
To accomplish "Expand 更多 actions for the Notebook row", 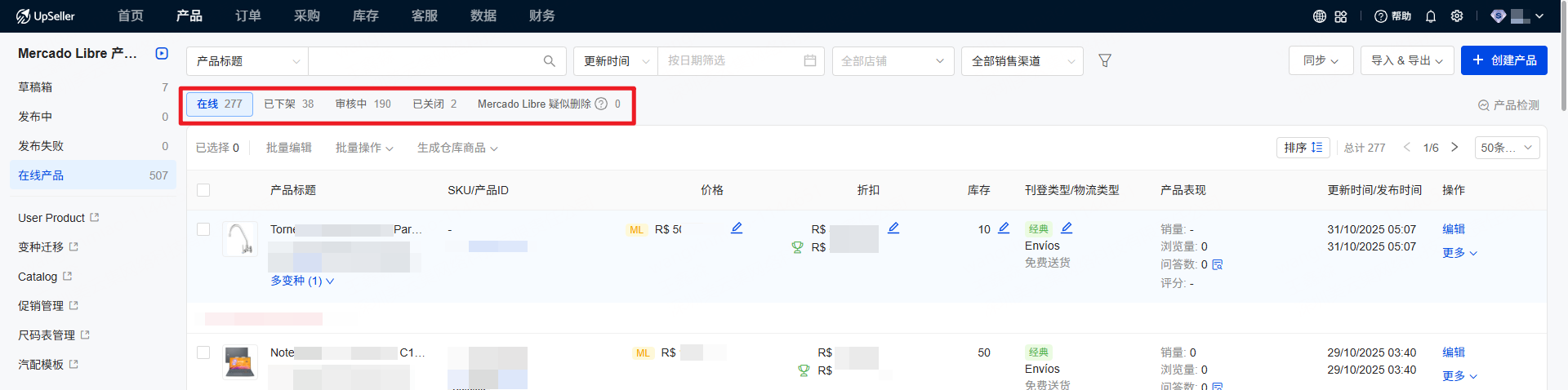I will pyautogui.click(x=1459, y=376).
